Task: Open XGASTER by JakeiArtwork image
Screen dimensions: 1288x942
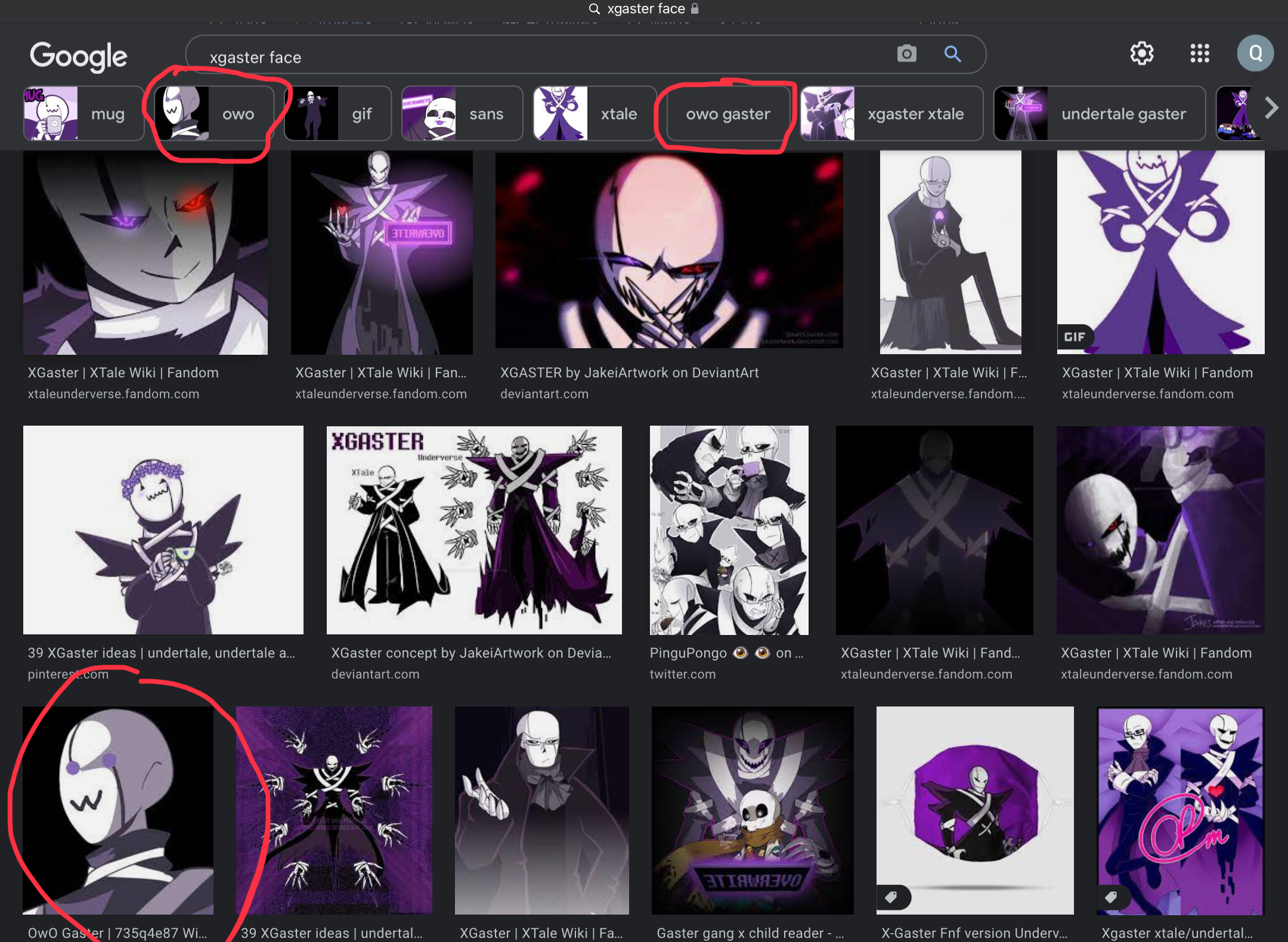Action: click(669, 250)
